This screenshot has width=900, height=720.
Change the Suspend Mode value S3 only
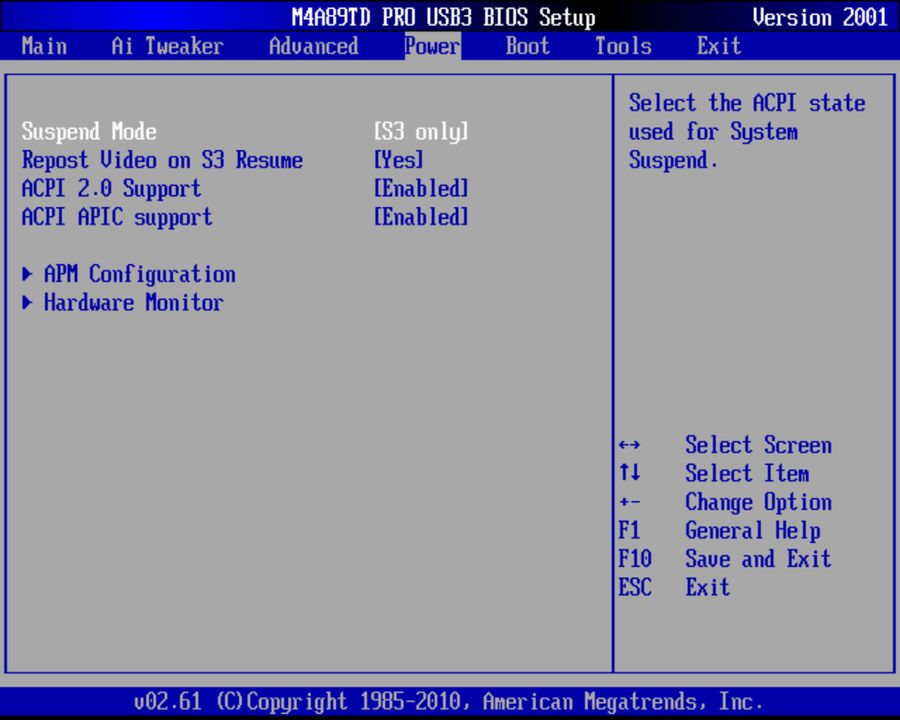421,131
